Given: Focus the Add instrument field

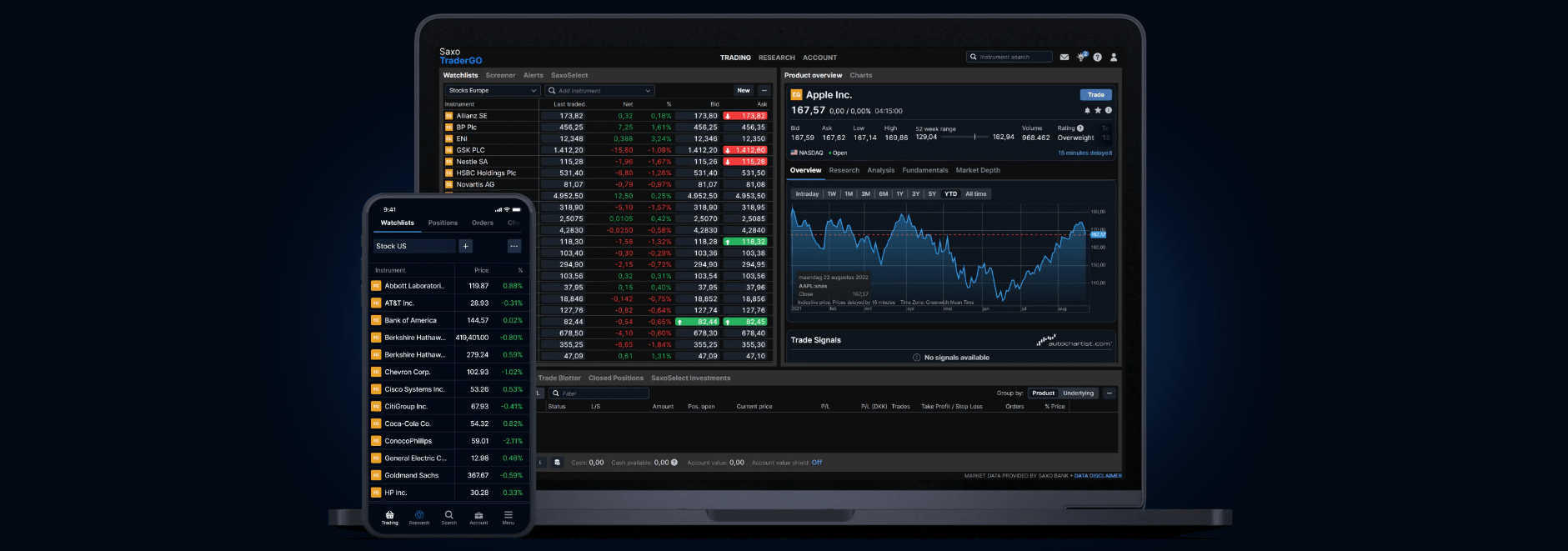Looking at the screenshot, I should [x=599, y=91].
